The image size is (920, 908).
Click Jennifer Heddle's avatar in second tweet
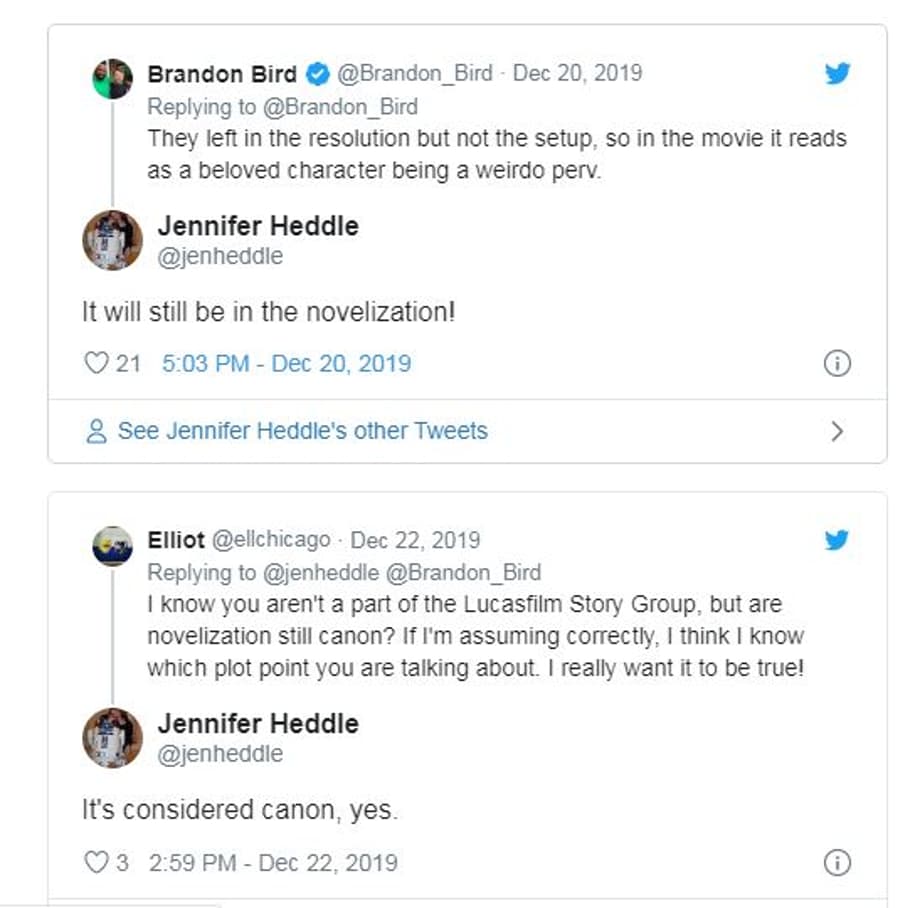click(113, 738)
